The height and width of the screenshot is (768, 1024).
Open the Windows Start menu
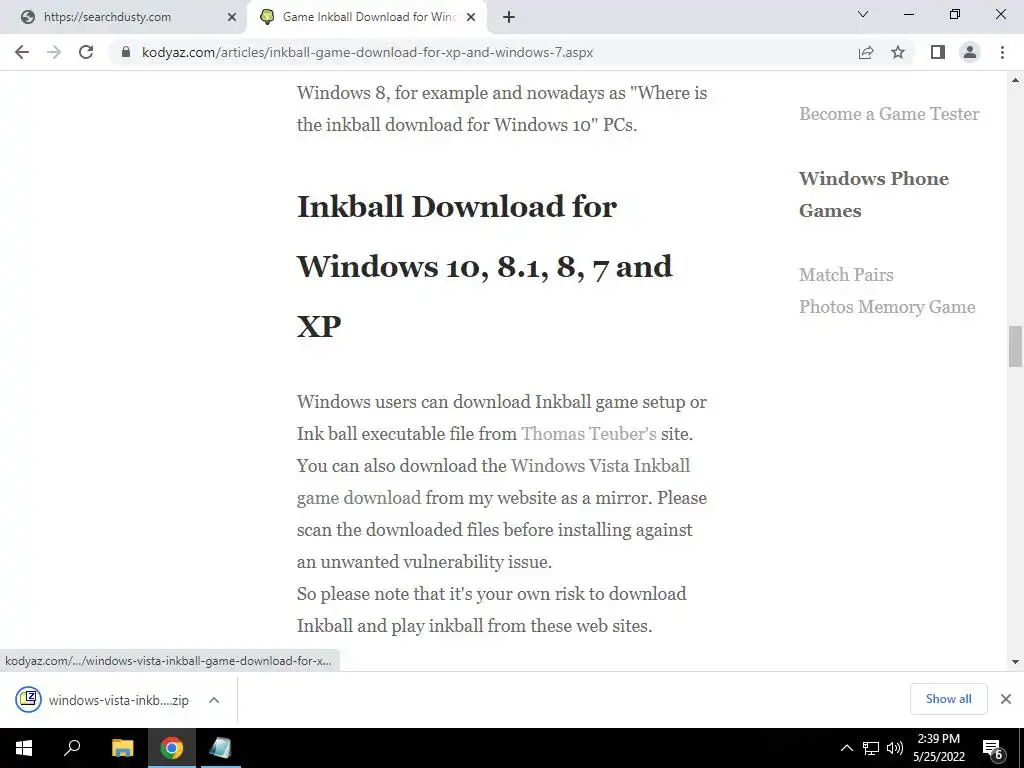pyautogui.click(x=24, y=748)
